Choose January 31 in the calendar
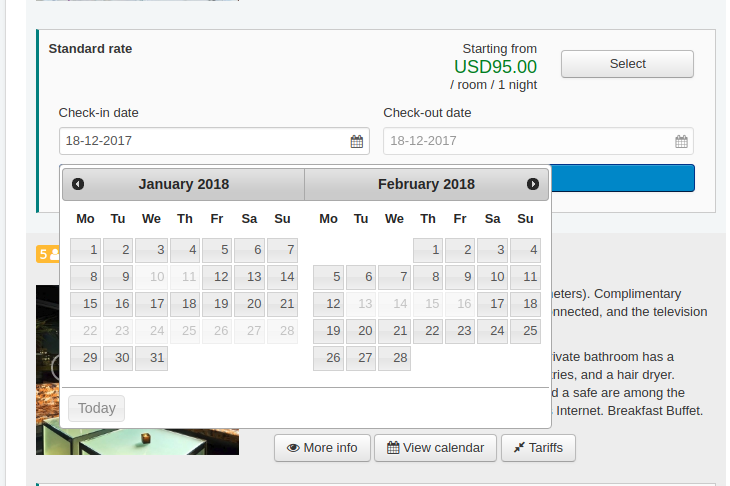Screen dimensions: 730x486 (x=151, y=358)
